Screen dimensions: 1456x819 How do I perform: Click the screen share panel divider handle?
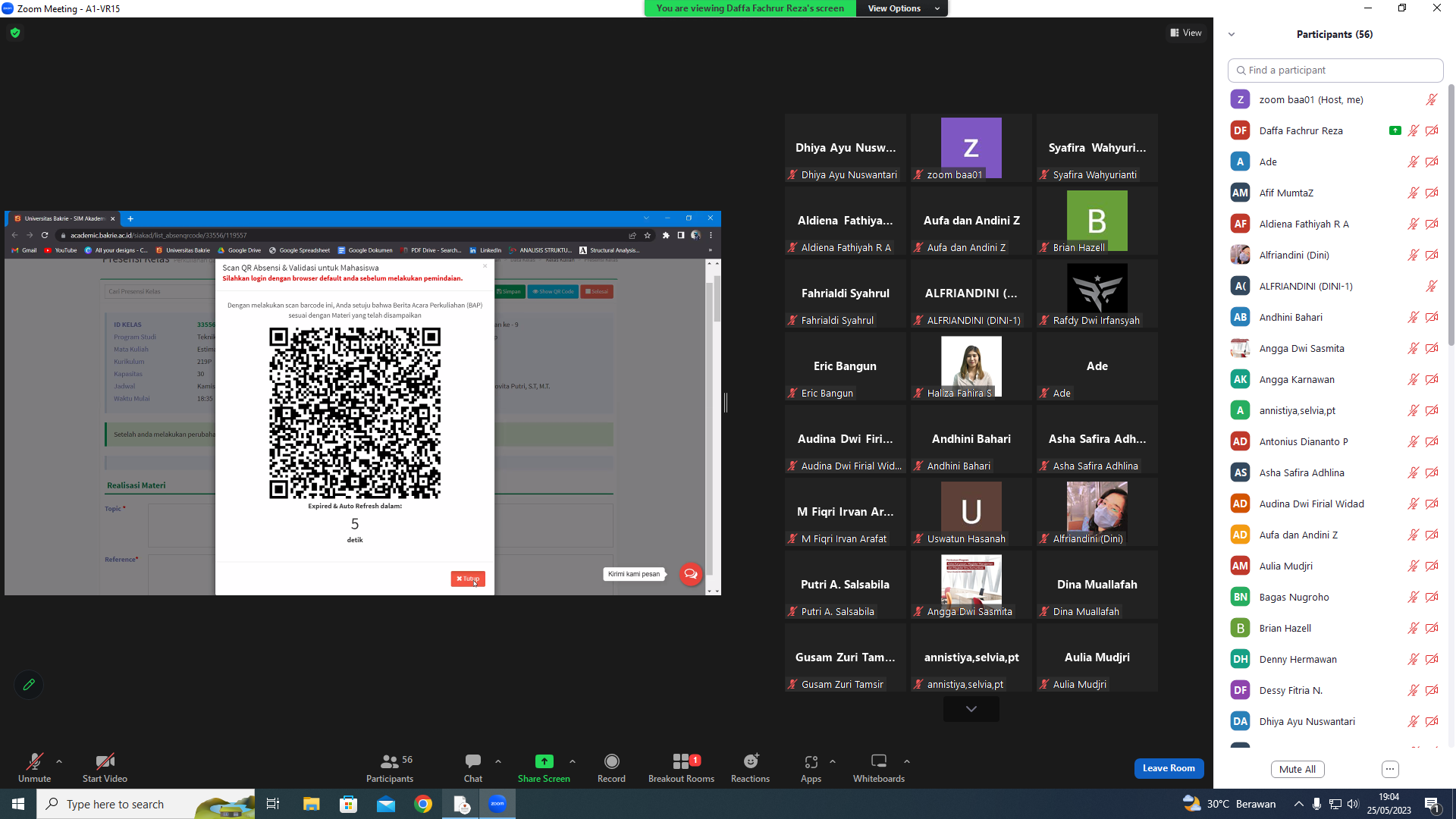coord(726,403)
